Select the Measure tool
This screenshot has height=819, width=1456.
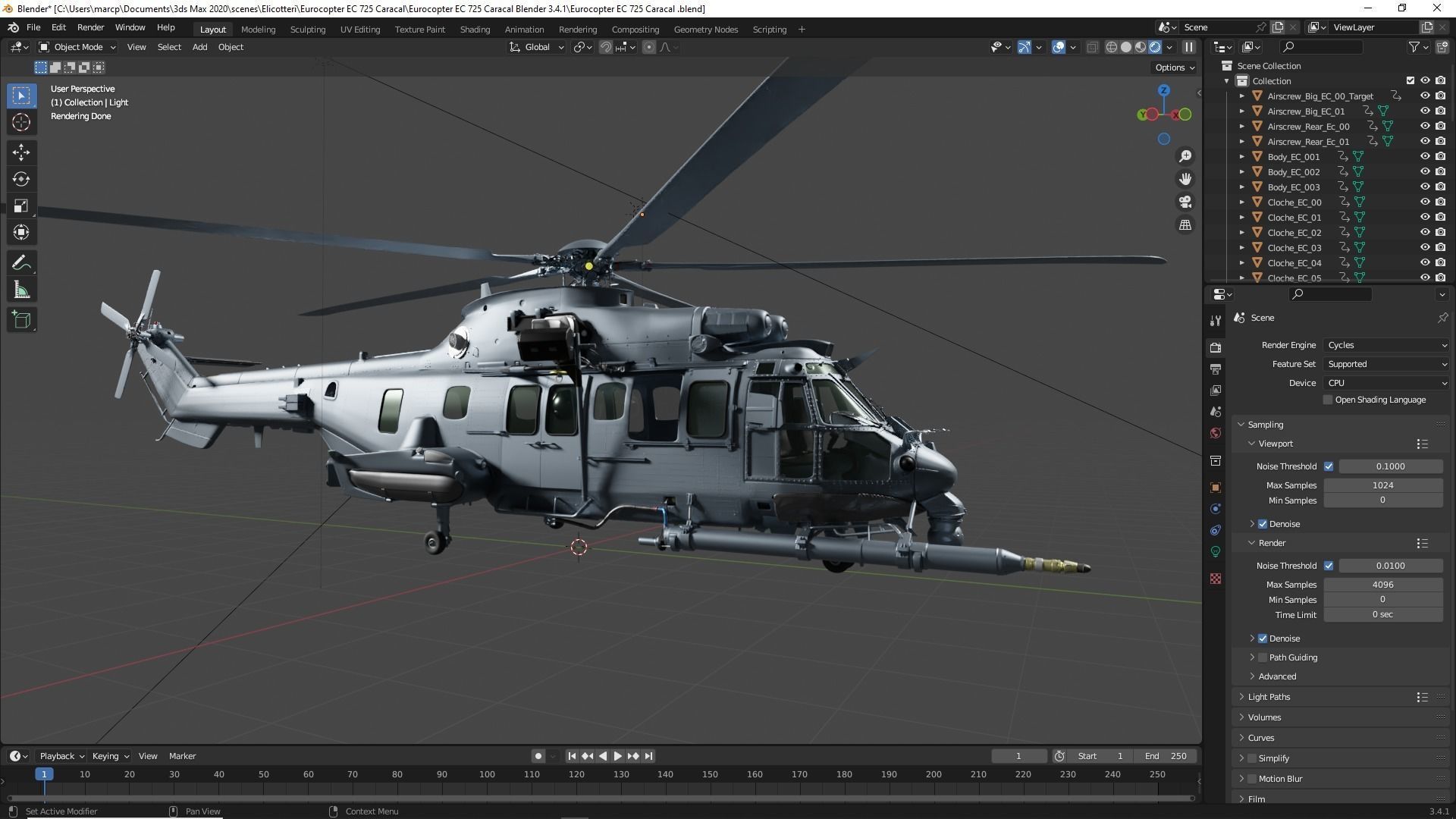(21, 290)
